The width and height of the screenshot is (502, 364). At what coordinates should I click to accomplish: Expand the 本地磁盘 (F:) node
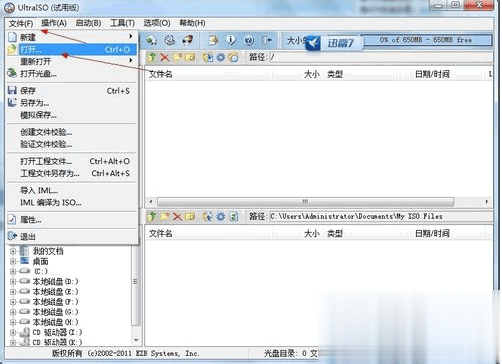click(13, 302)
